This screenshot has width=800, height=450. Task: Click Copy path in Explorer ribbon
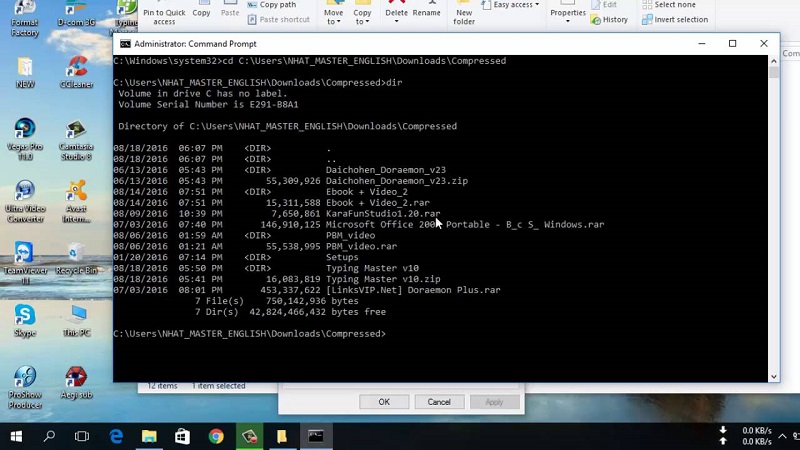tap(272, 5)
